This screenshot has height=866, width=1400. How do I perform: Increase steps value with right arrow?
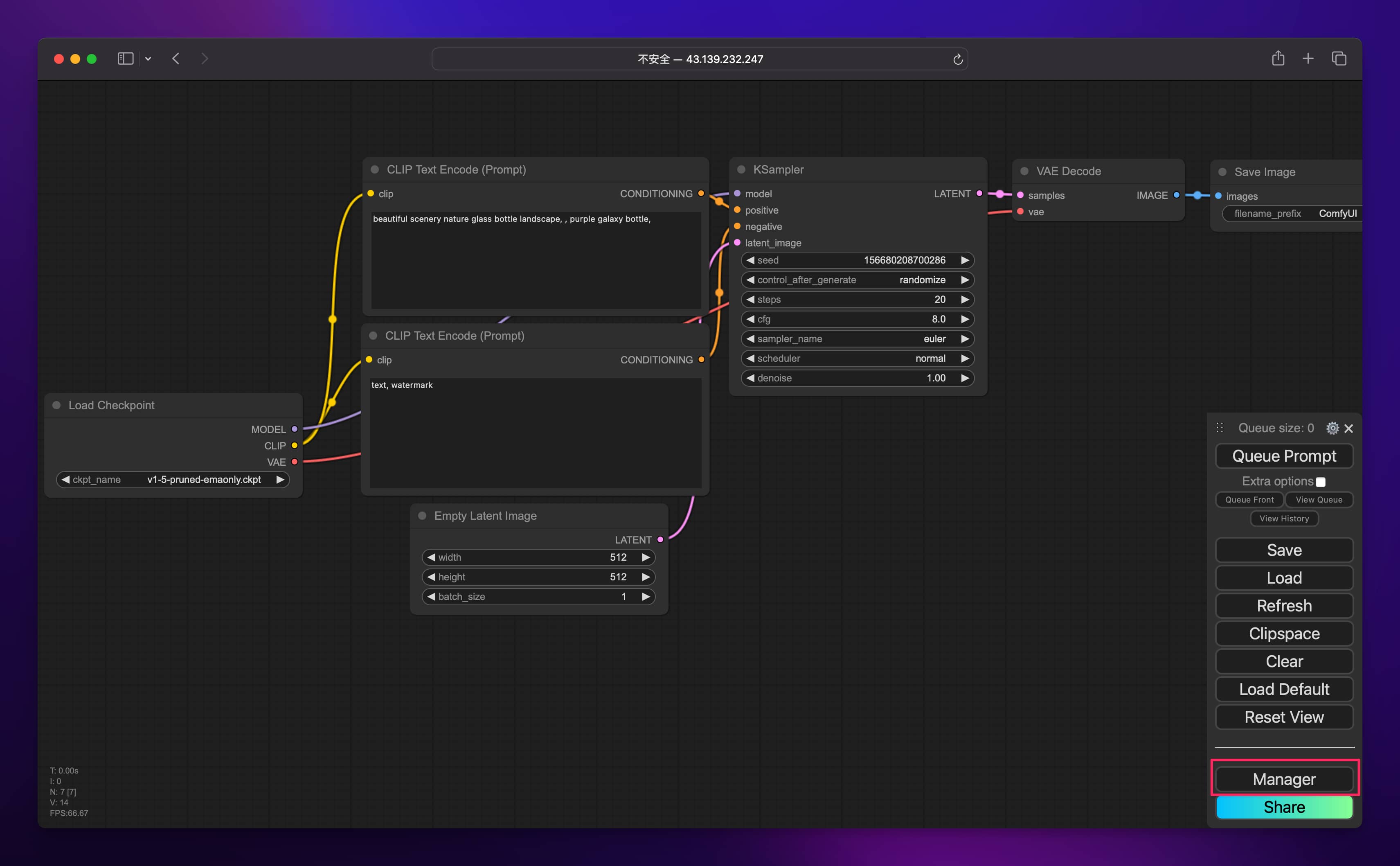click(965, 300)
